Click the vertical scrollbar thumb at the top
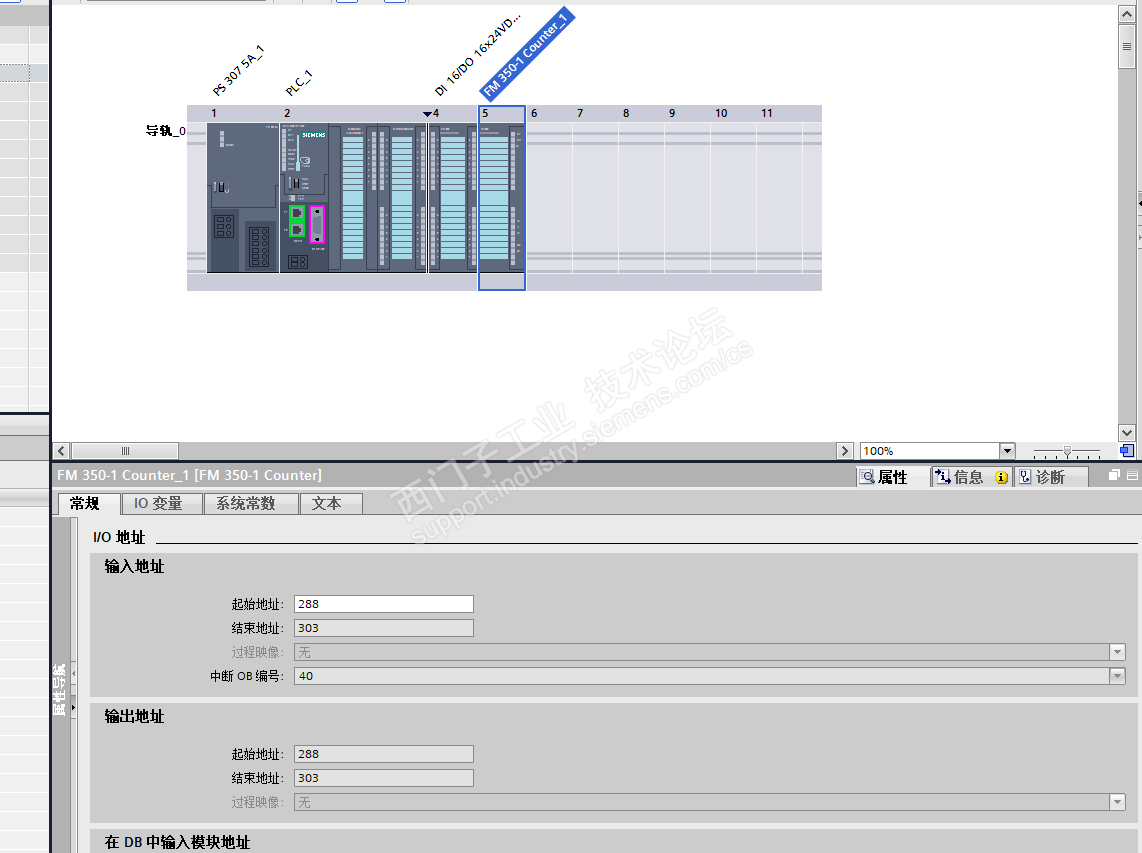The image size is (1142, 853). point(1127,46)
